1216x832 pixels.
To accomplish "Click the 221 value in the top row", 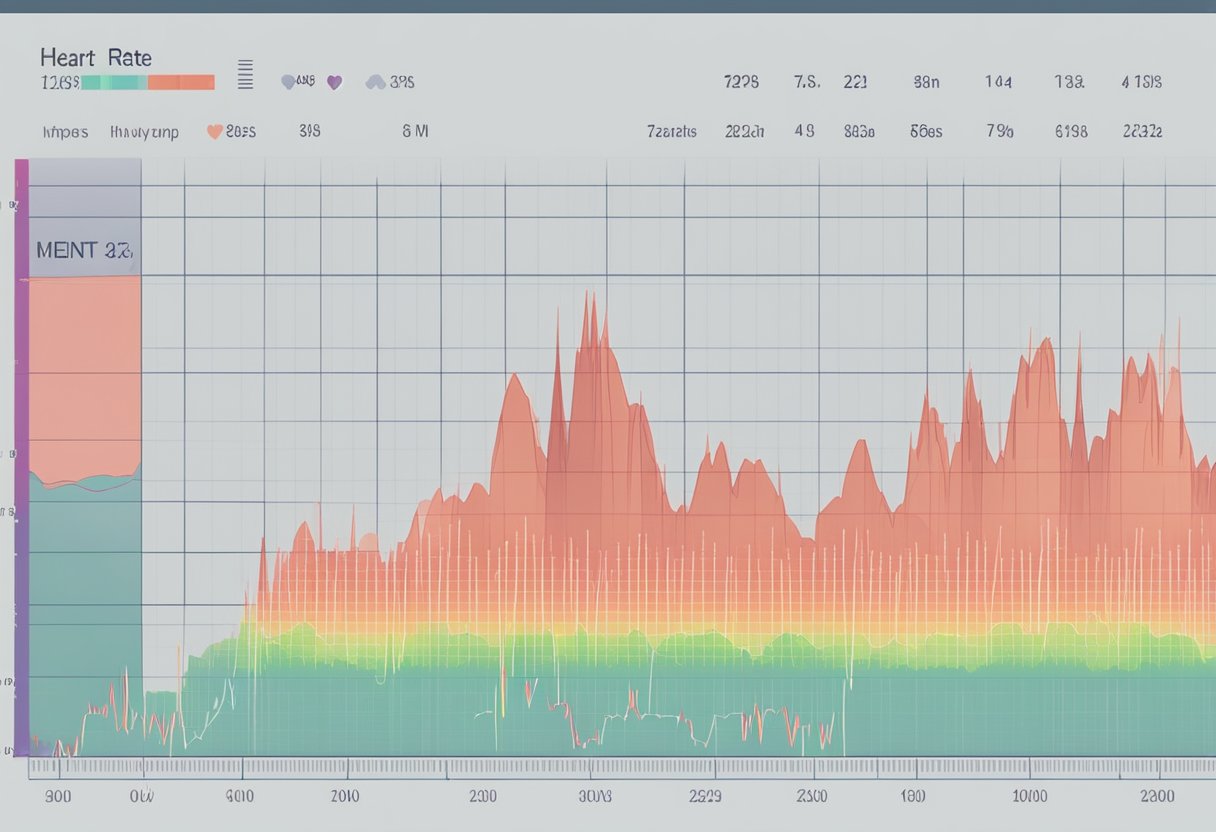I will [855, 82].
